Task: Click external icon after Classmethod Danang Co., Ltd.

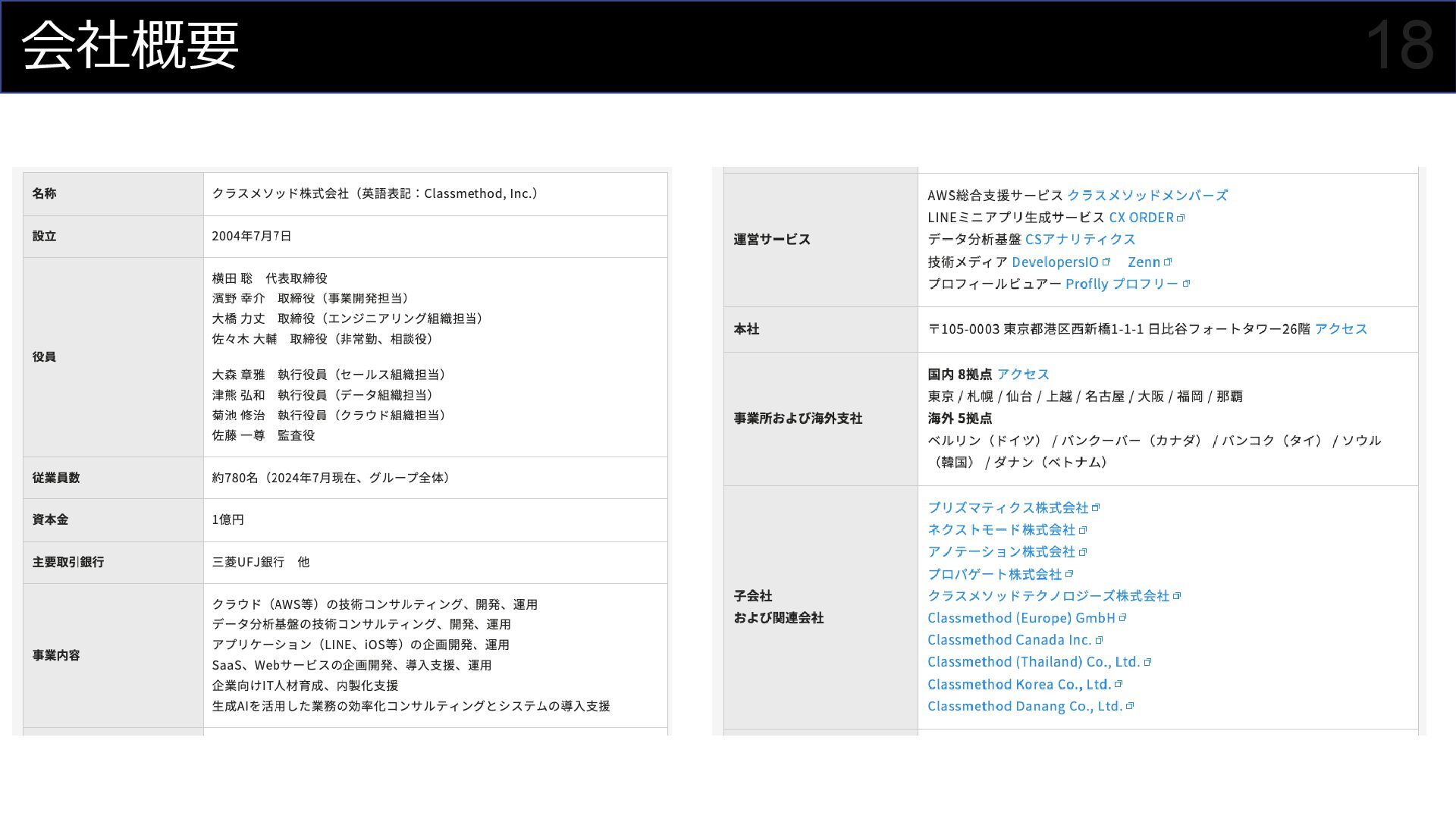Action: tap(1130, 707)
